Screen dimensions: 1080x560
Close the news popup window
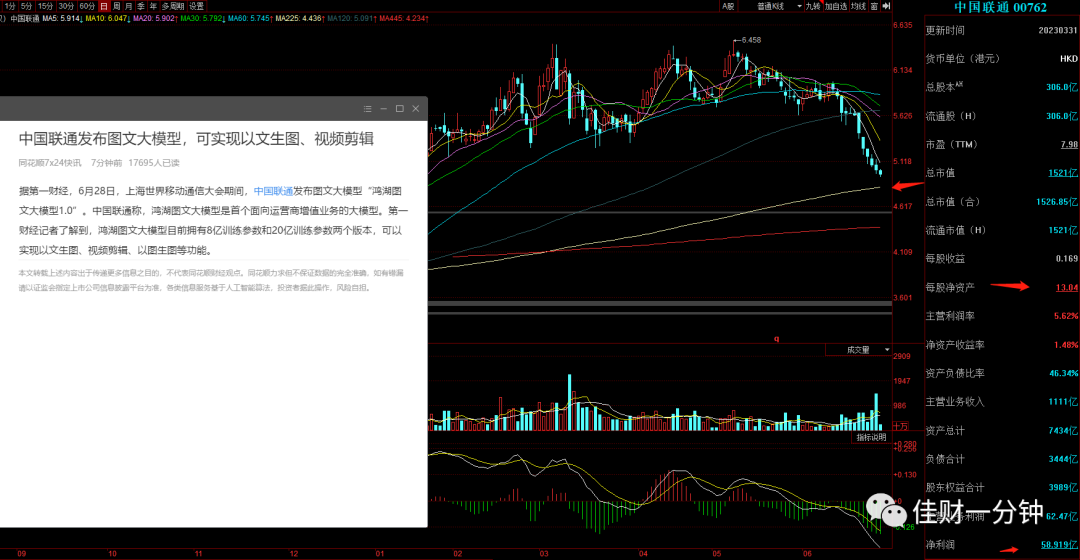pyautogui.click(x=415, y=109)
